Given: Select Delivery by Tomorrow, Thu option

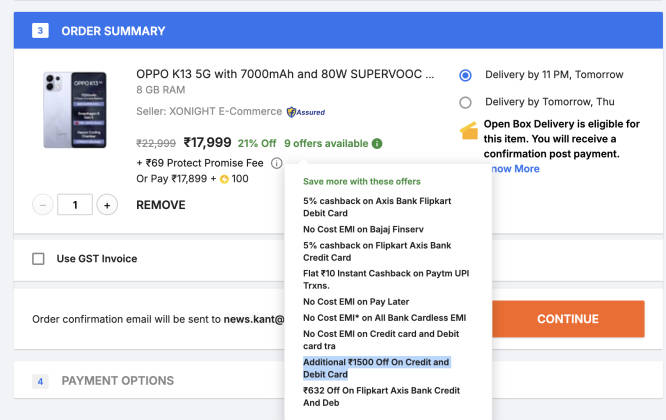Looking at the screenshot, I should coord(466,102).
